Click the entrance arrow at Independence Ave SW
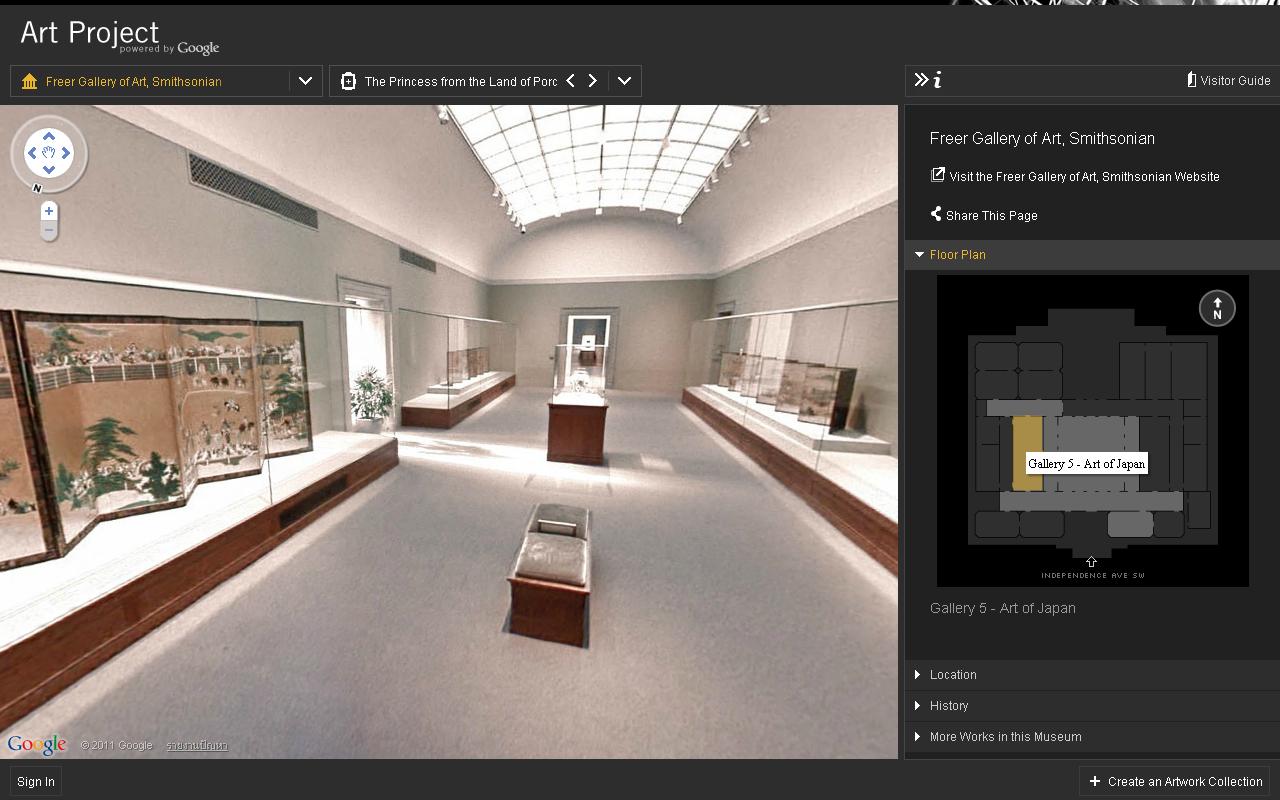Image resolution: width=1280 pixels, height=800 pixels. (1091, 562)
